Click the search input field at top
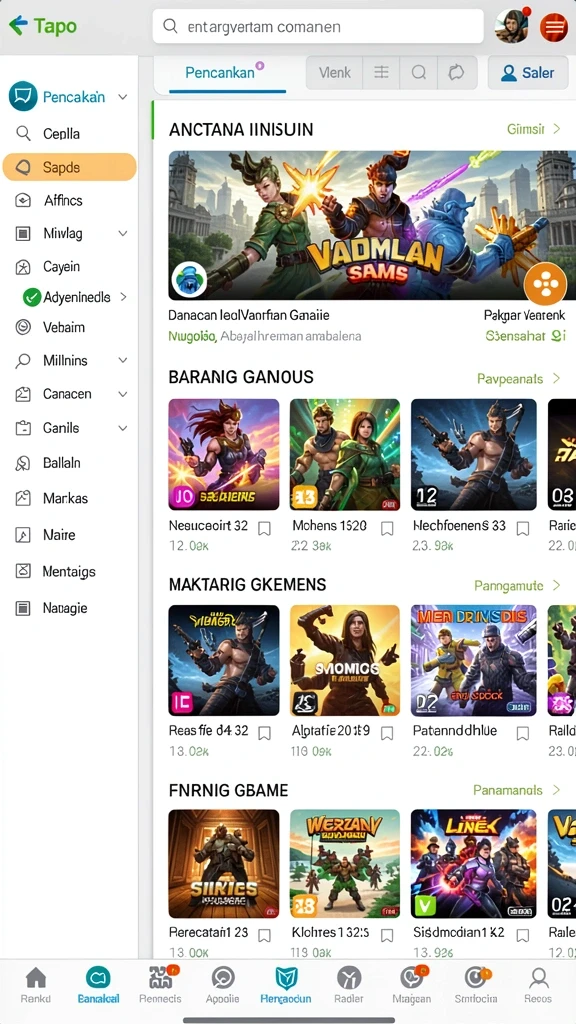 [318, 26]
